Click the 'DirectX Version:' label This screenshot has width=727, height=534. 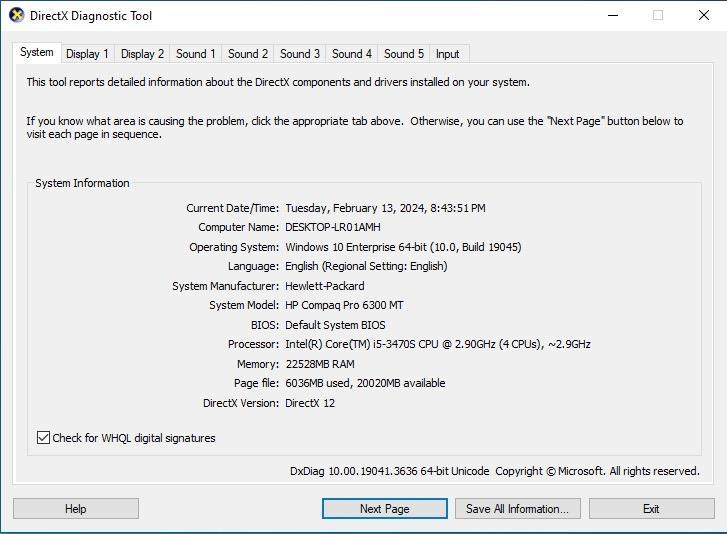241,403
